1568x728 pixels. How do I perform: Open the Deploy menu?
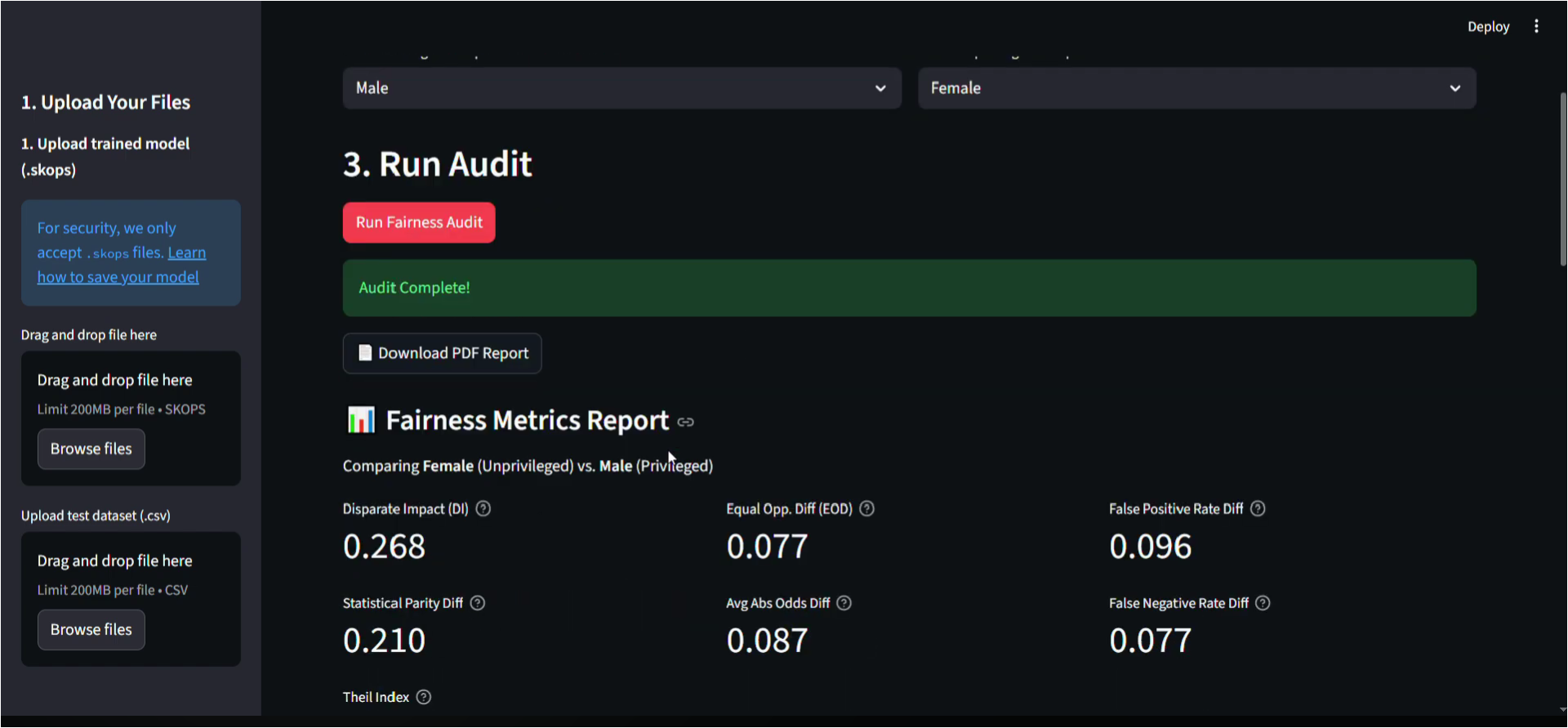click(1488, 27)
